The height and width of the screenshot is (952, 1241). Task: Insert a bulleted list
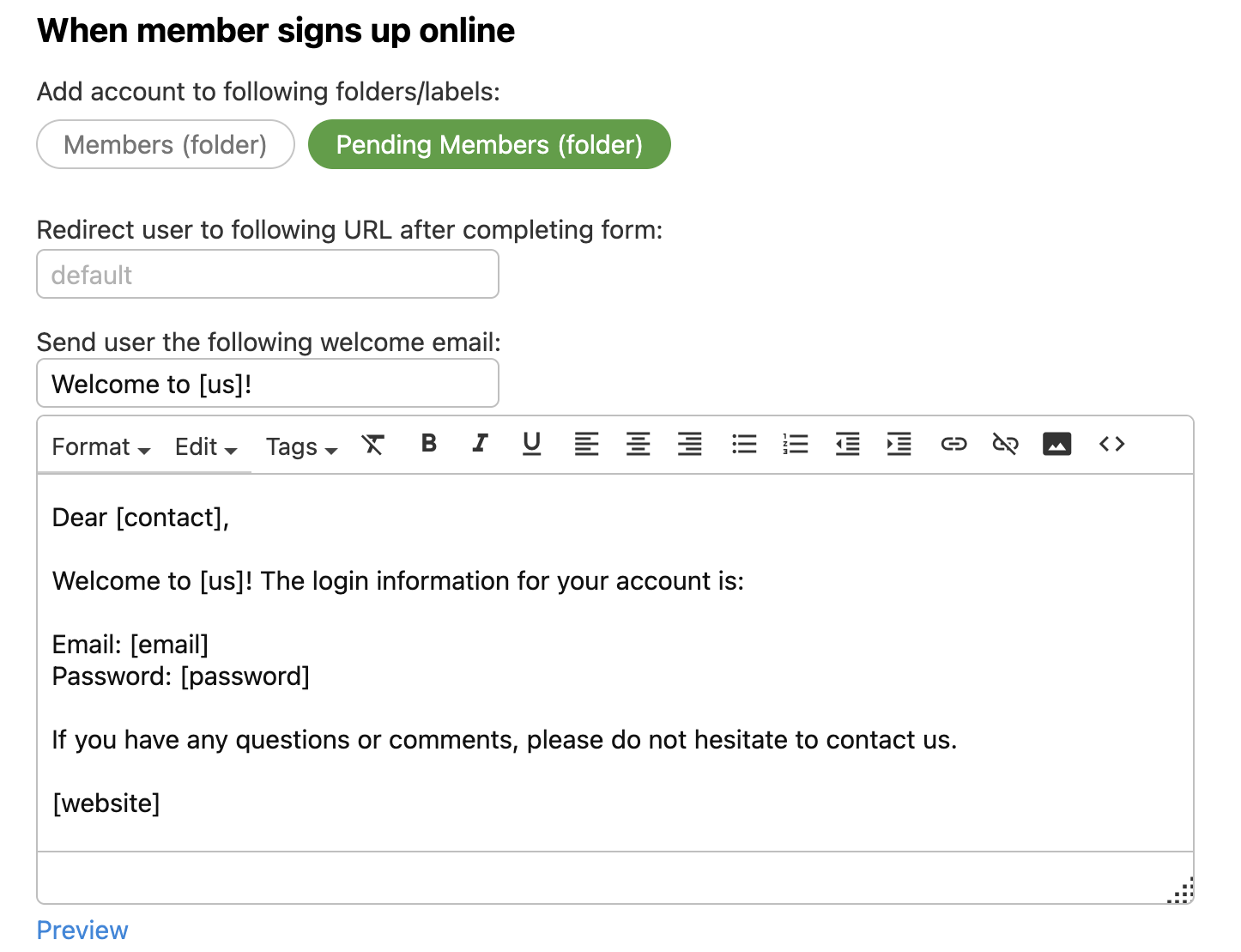coord(744,445)
